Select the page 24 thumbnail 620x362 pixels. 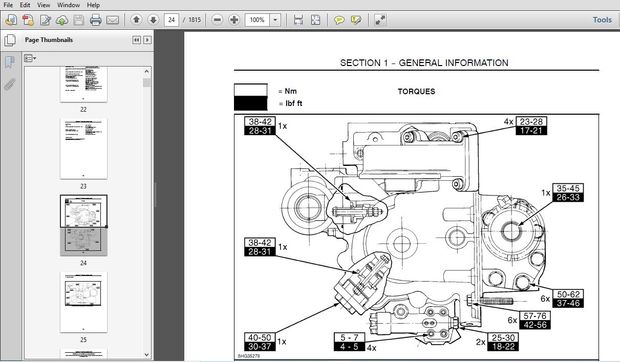coord(83,225)
